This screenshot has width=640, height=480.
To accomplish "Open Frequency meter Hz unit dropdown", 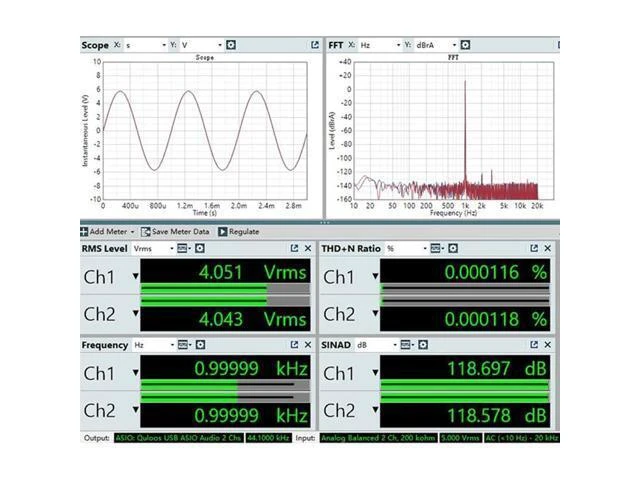I will [x=154, y=345].
